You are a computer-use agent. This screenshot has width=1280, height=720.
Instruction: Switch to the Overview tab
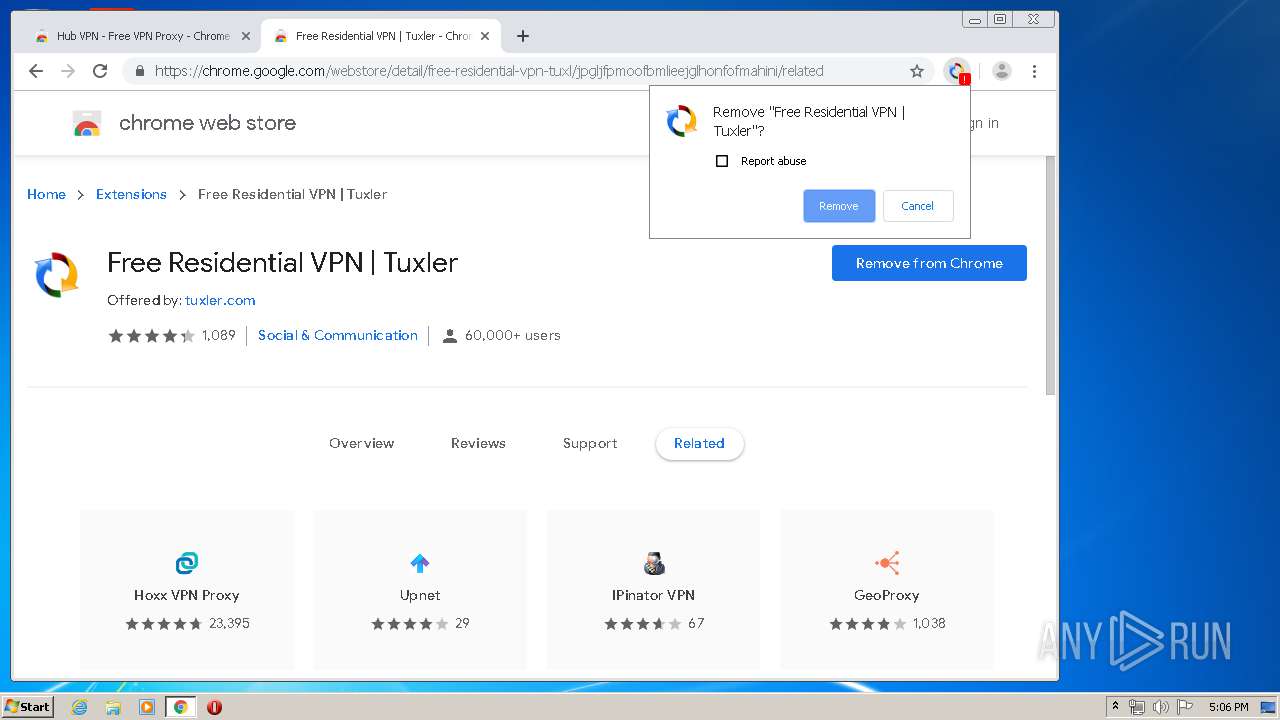coord(362,443)
